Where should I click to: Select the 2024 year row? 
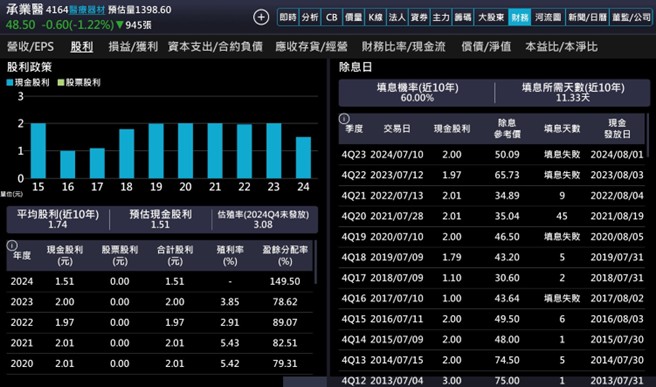[159, 281]
